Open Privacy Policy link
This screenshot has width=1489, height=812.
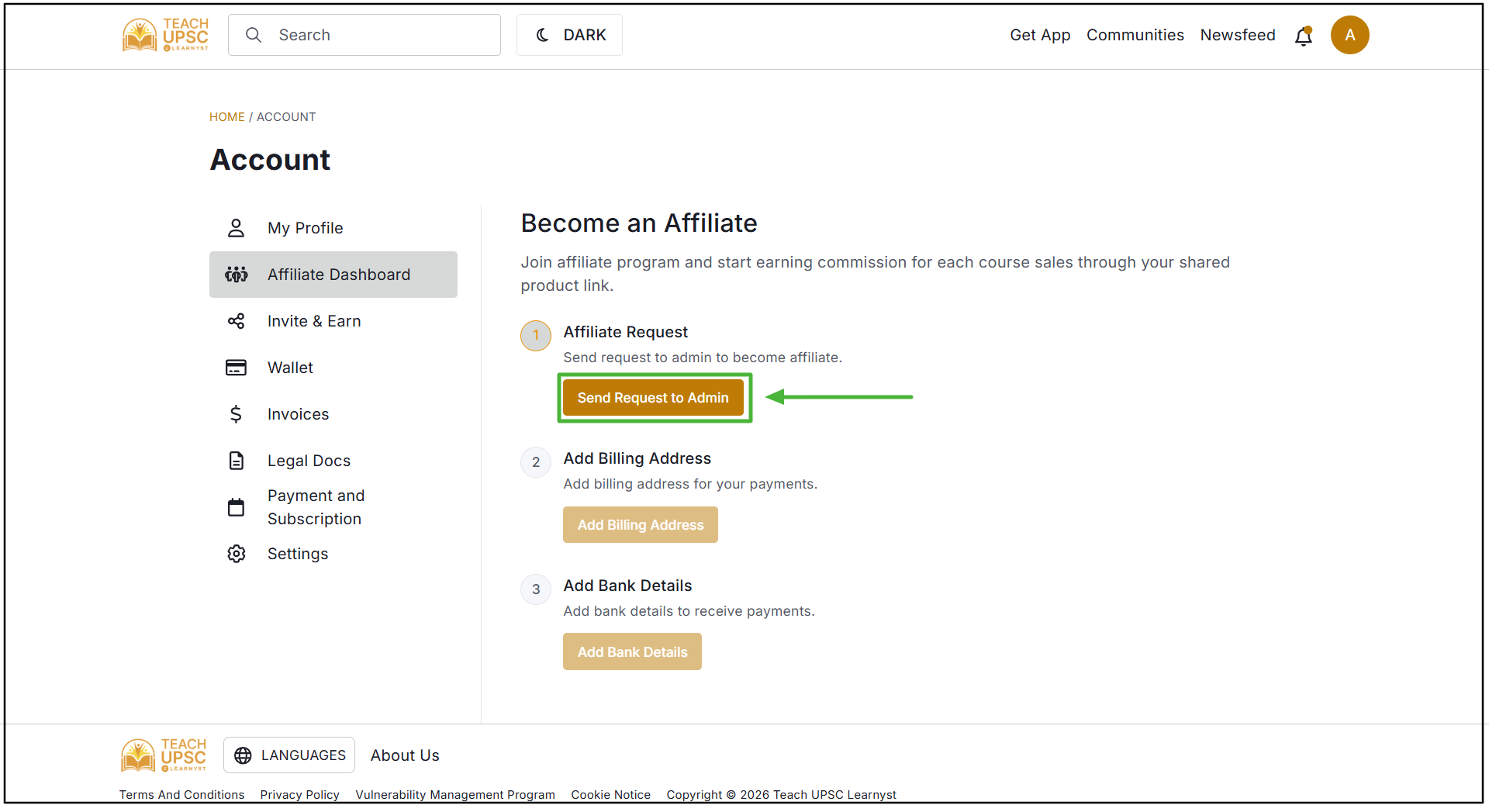tap(299, 795)
